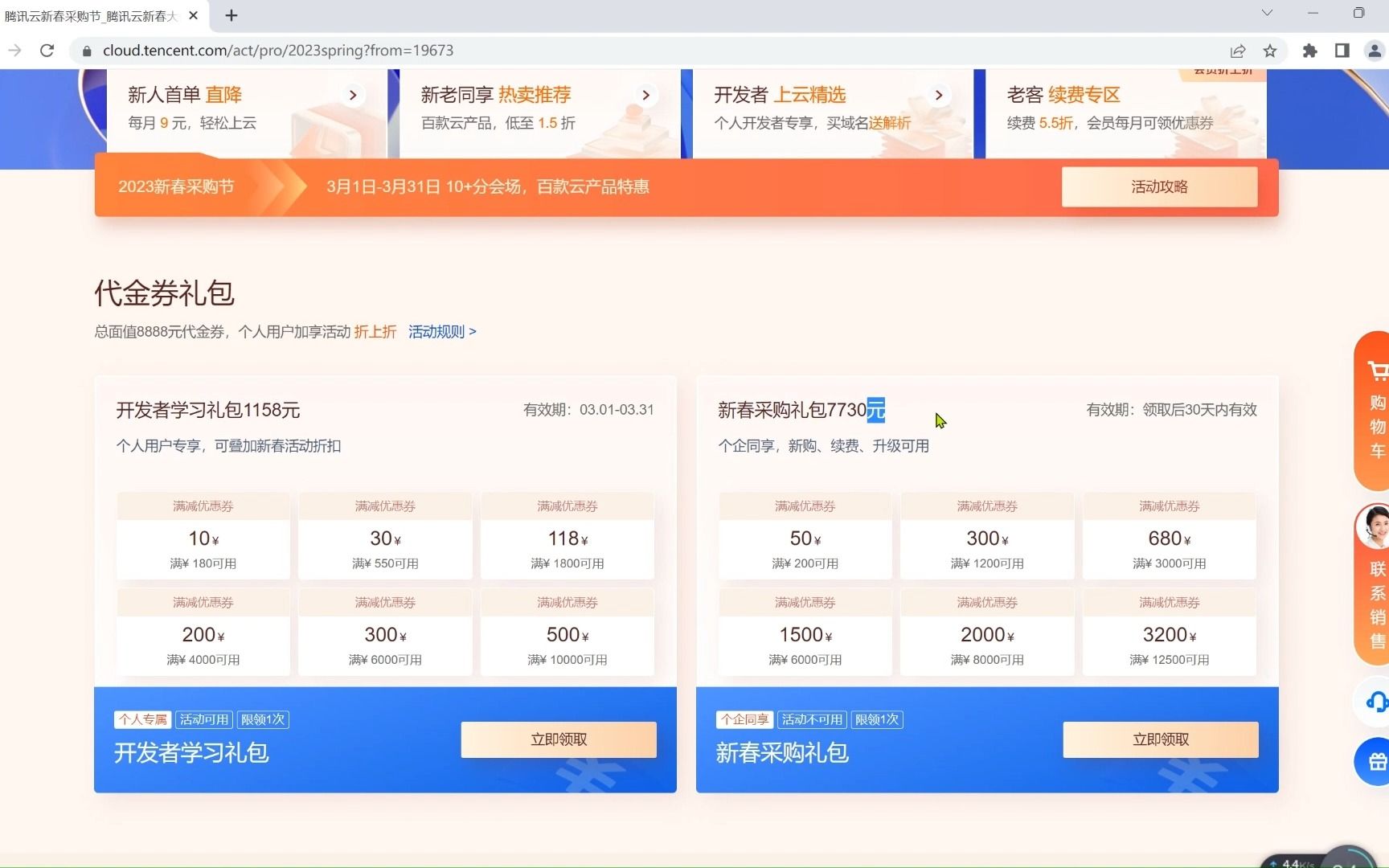Select the 新老同享 热卖推荐 section title
The image size is (1389, 868).
click(x=496, y=95)
